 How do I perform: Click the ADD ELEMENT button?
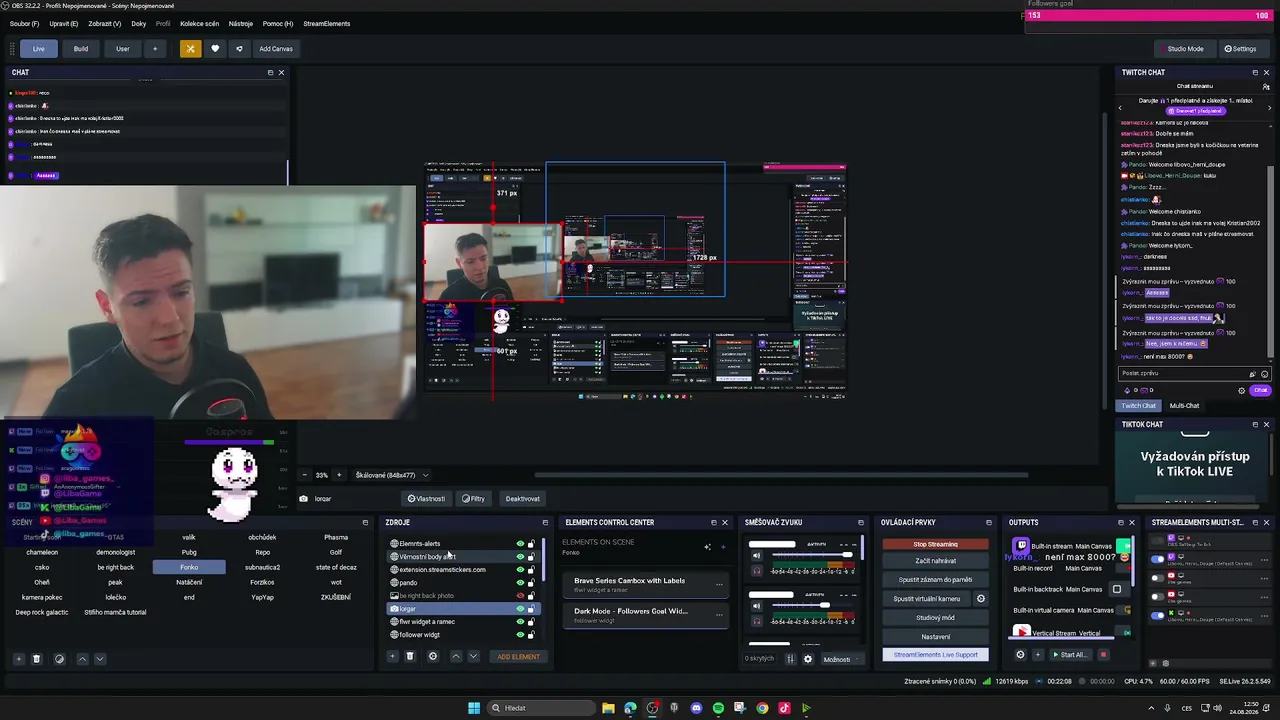[x=519, y=657]
